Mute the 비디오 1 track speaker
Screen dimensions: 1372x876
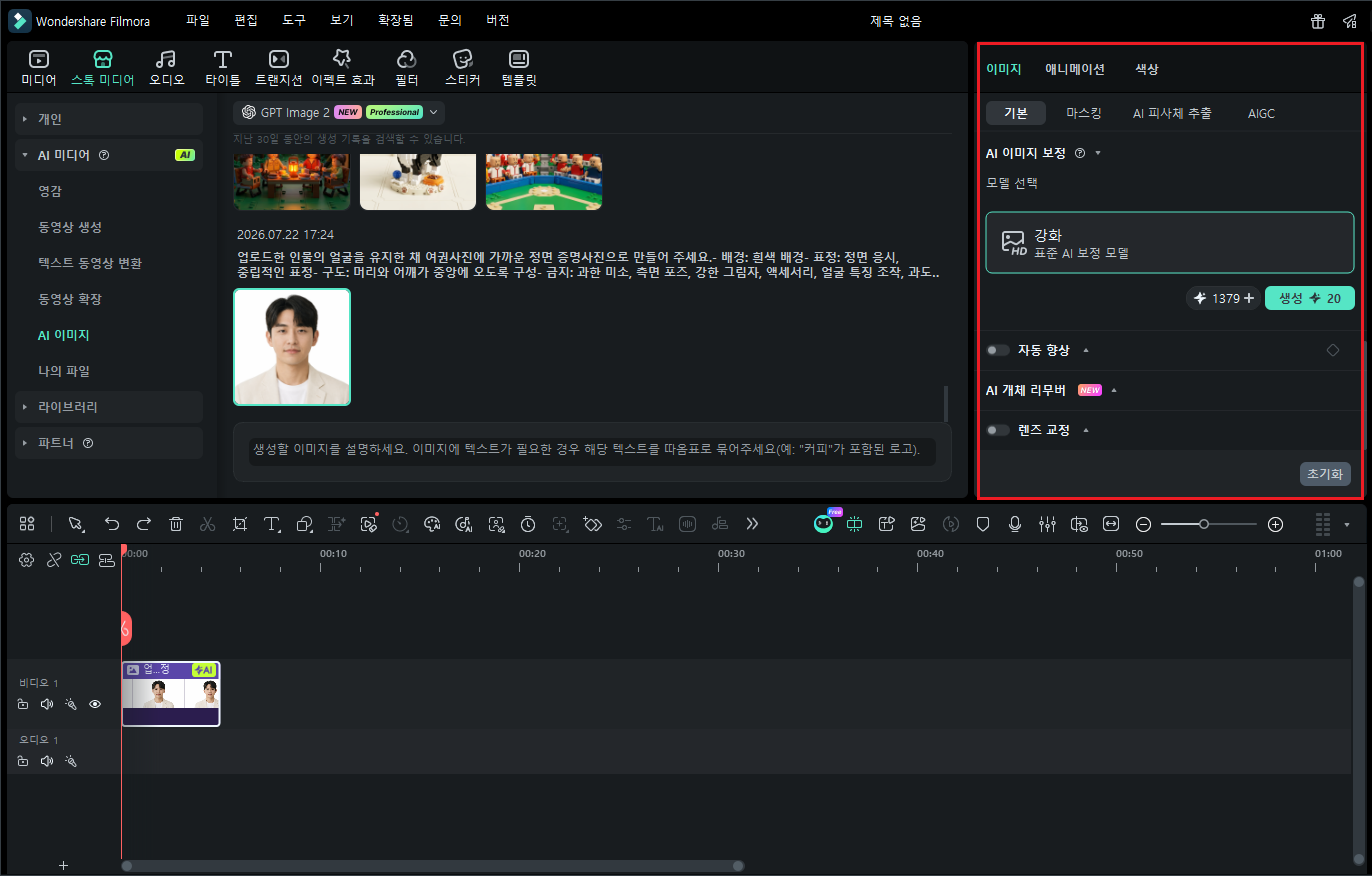pos(46,704)
